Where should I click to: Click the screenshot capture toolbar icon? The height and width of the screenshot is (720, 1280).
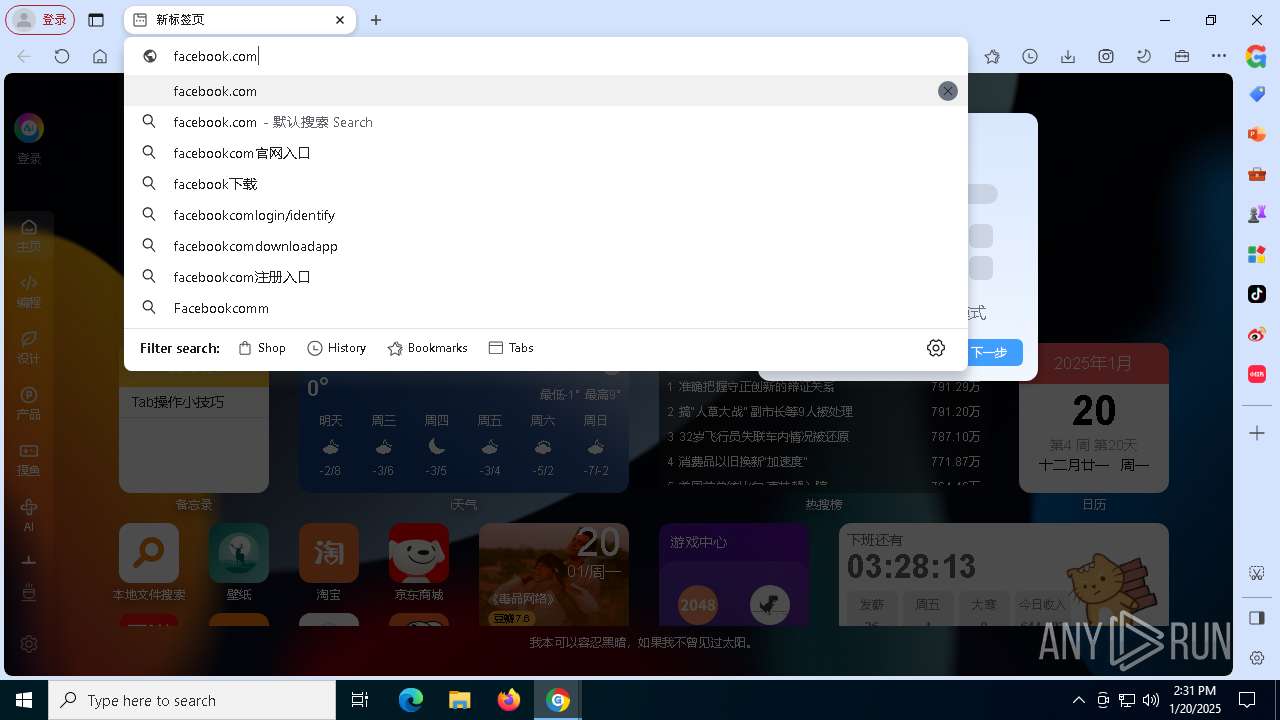(x=1106, y=57)
